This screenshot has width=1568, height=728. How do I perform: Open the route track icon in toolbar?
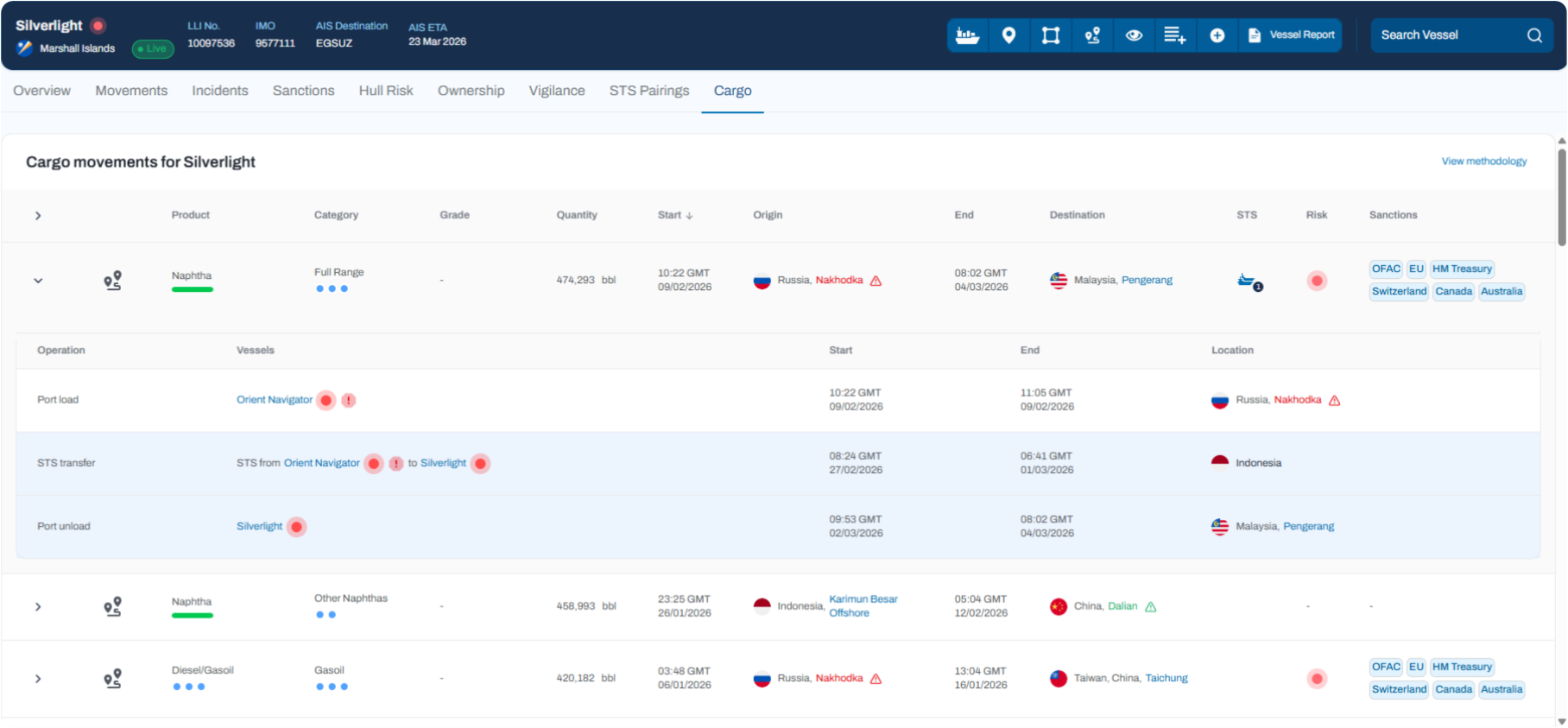(x=1092, y=35)
